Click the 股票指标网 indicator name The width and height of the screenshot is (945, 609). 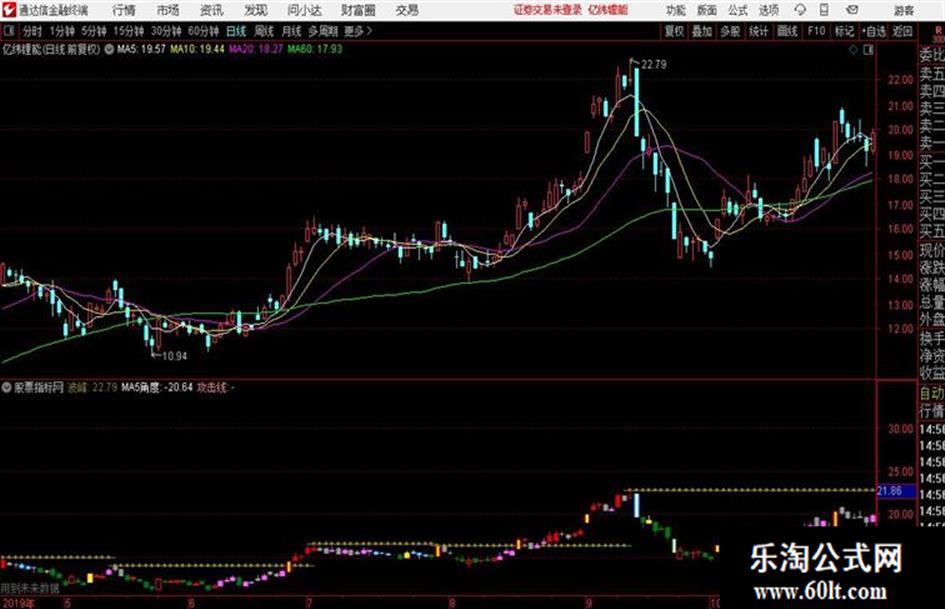coord(39,387)
